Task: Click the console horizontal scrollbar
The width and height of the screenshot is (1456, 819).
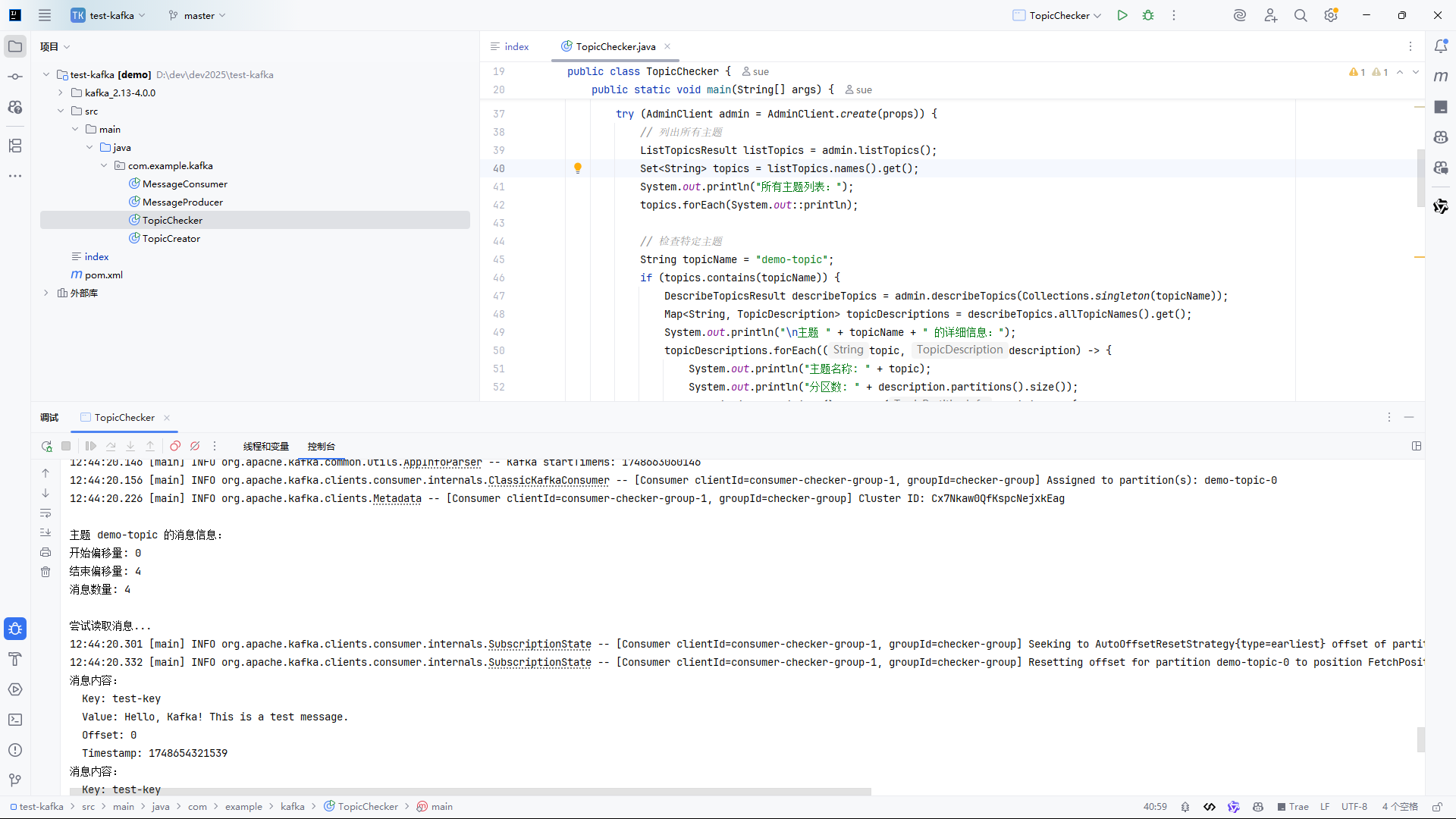Action: click(x=470, y=792)
